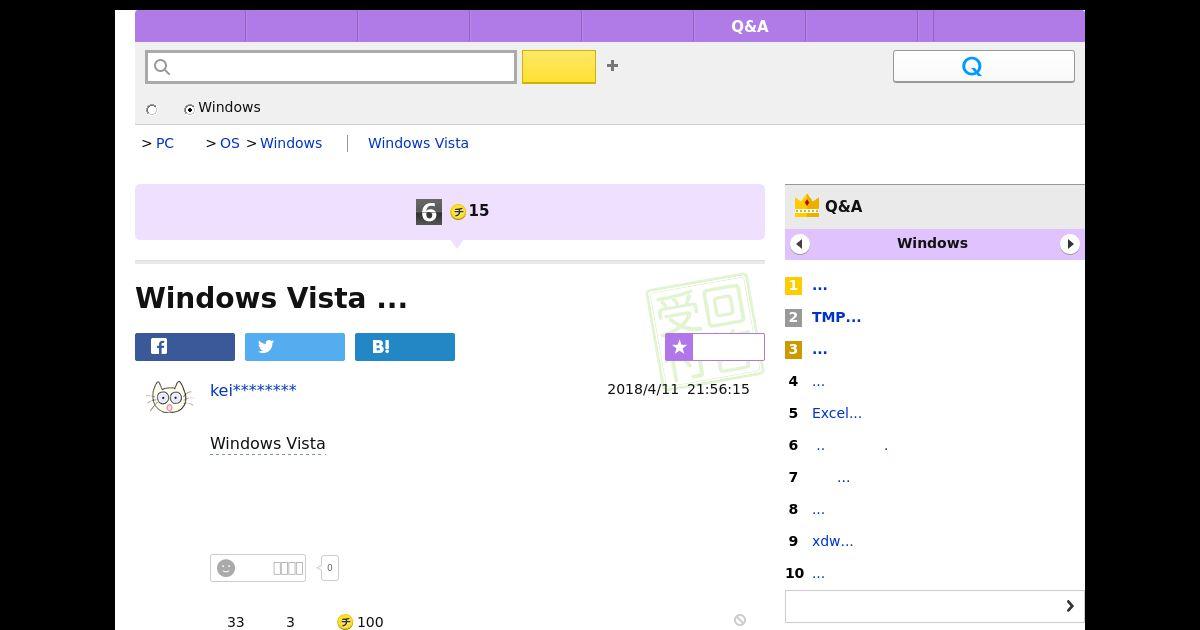Open ranking item number 8
This screenshot has height=630, width=1200.
pyautogui.click(x=818, y=510)
